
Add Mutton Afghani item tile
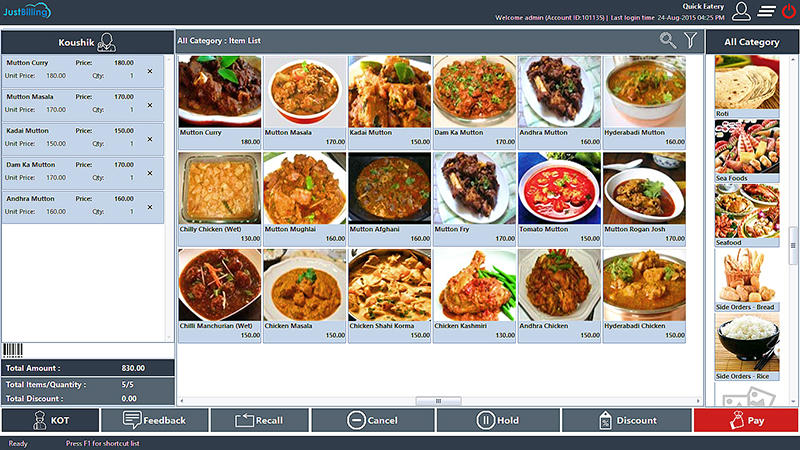tap(390, 199)
